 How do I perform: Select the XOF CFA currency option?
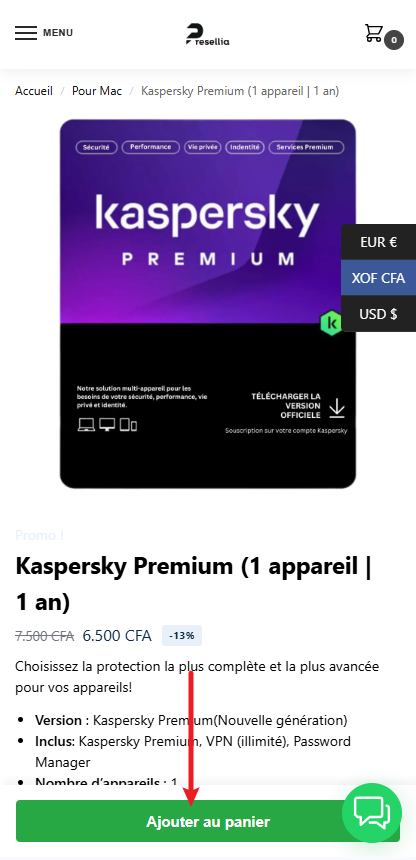pyautogui.click(x=379, y=278)
